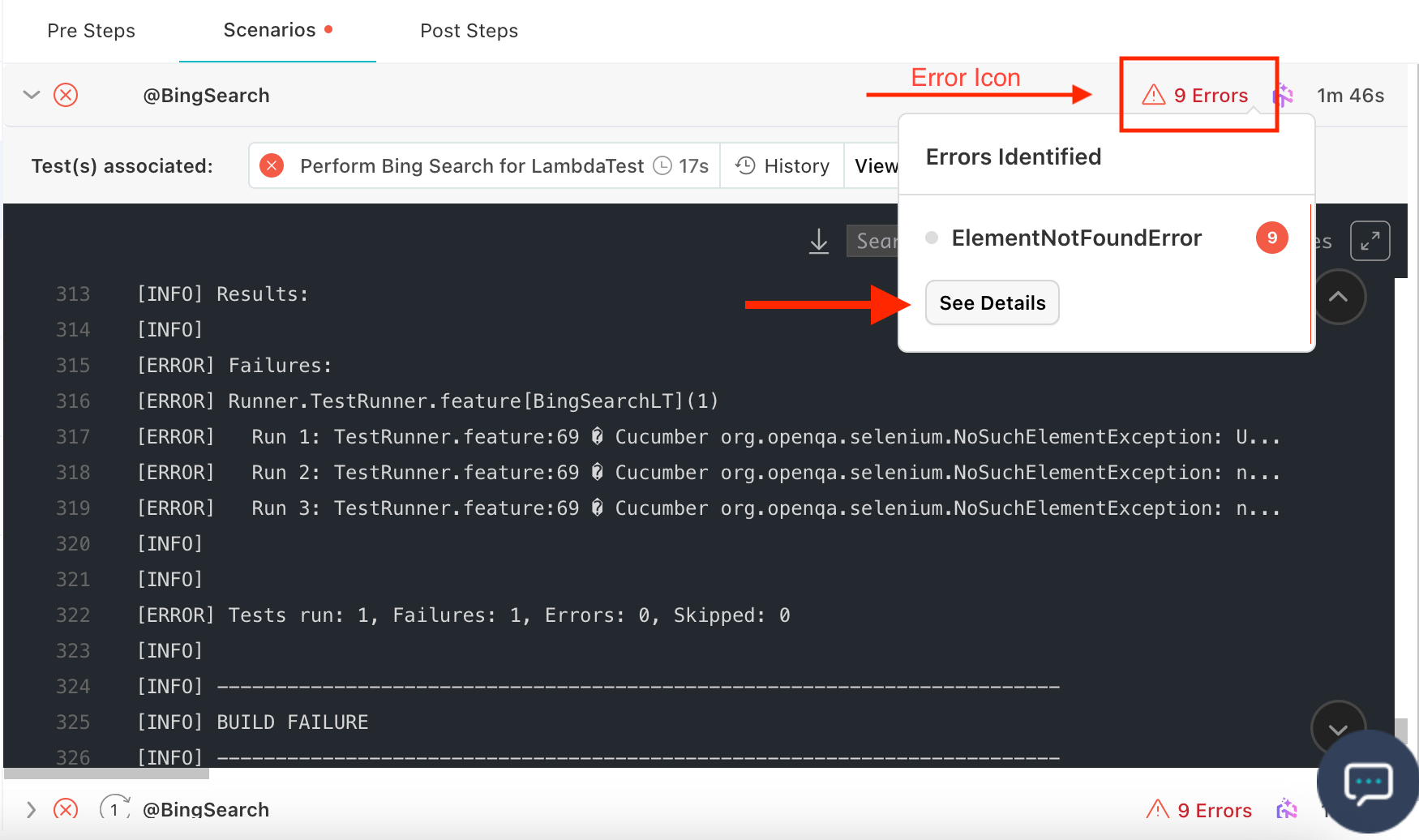The height and width of the screenshot is (840, 1419).
Task: Open the live chat support bubble
Action: pos(1368,783)
